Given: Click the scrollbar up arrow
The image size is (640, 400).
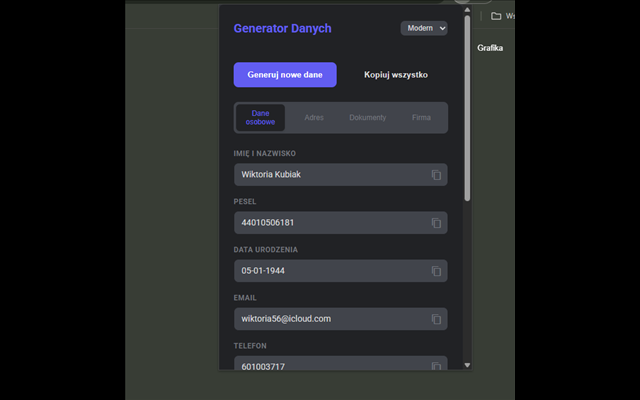Looking at the screenshot, I should coord(466,12).
